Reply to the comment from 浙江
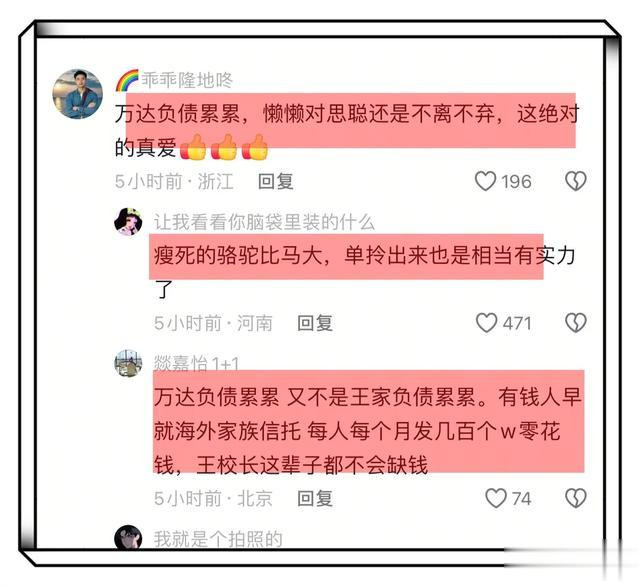The width and height of the screenshot is (640, 587). [276, 181]
